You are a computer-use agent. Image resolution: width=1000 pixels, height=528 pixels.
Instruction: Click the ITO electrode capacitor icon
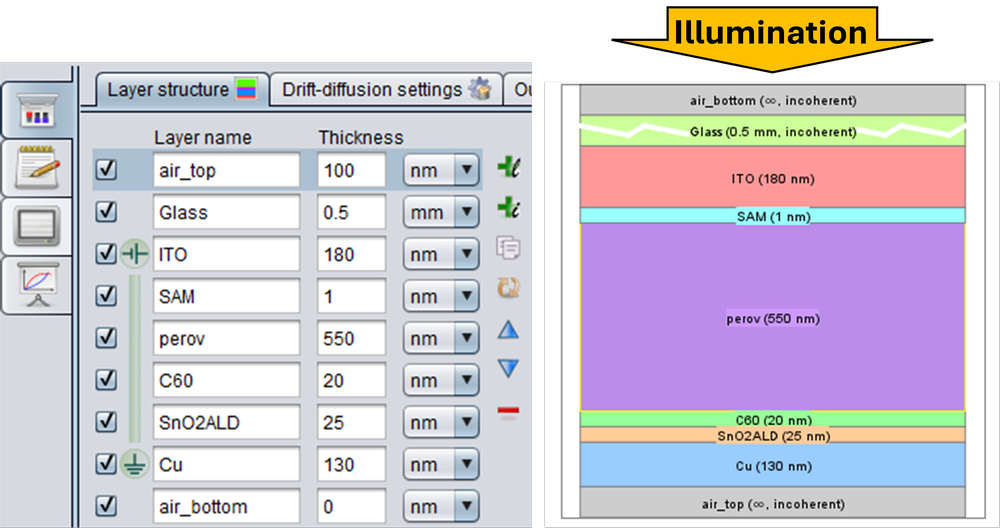135,254
